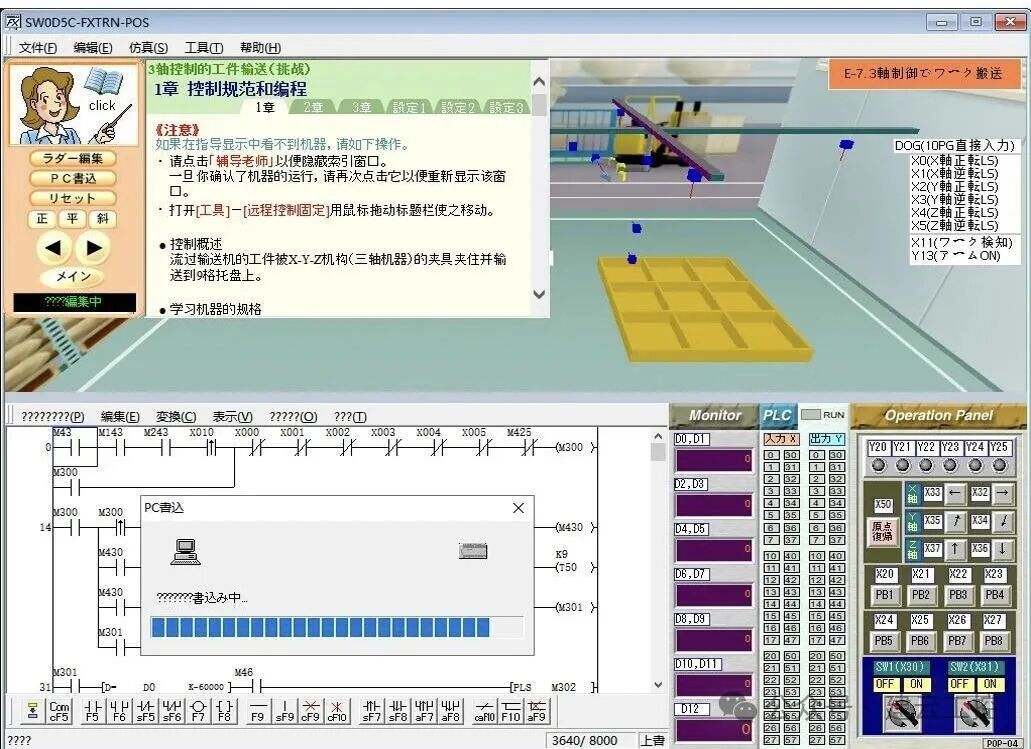1031x749 pixels.
Task: Click the F5 normally-open contact tool
Action: pos(92,711)
